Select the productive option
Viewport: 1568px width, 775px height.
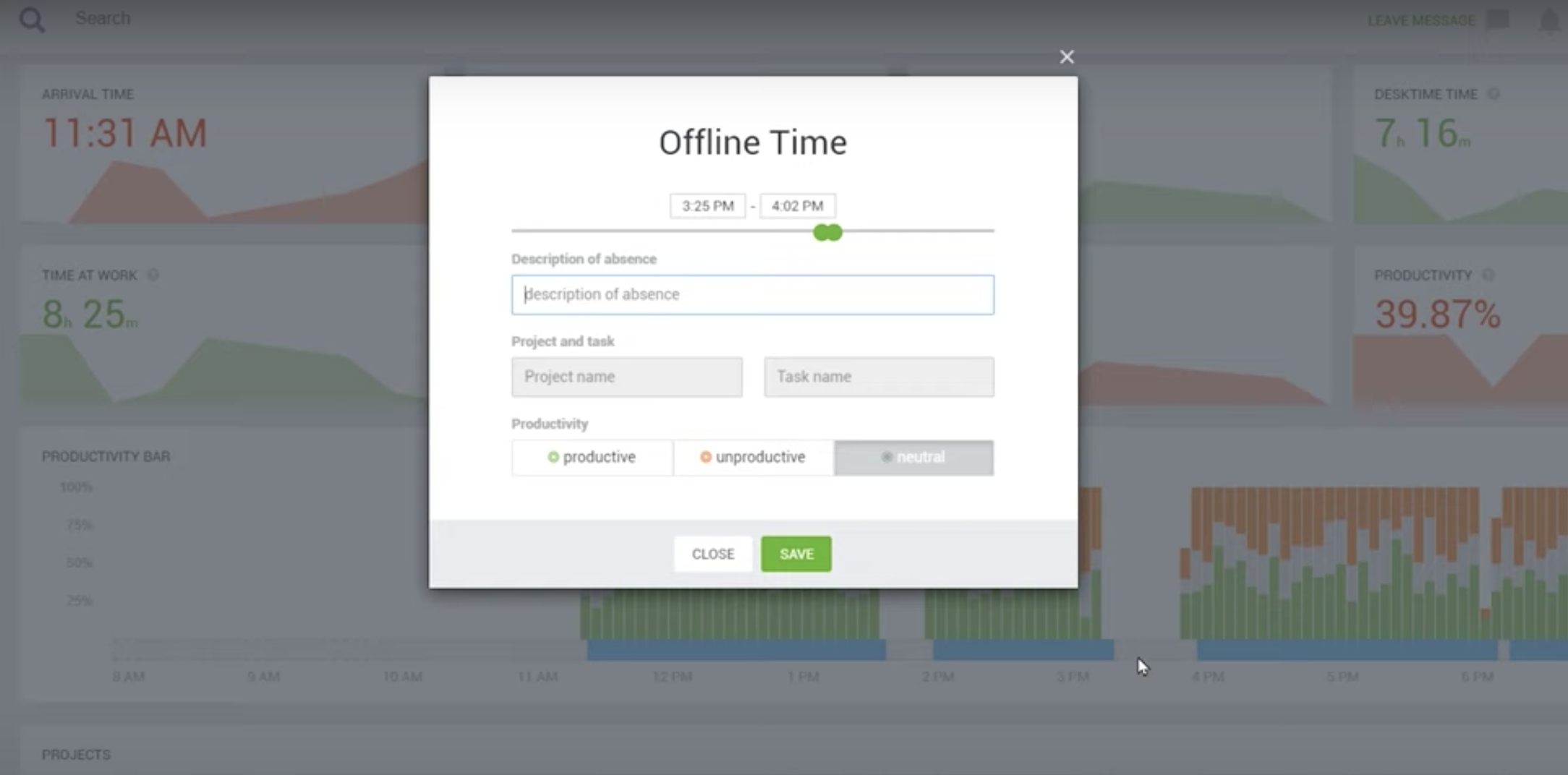[x=592, y=457]
